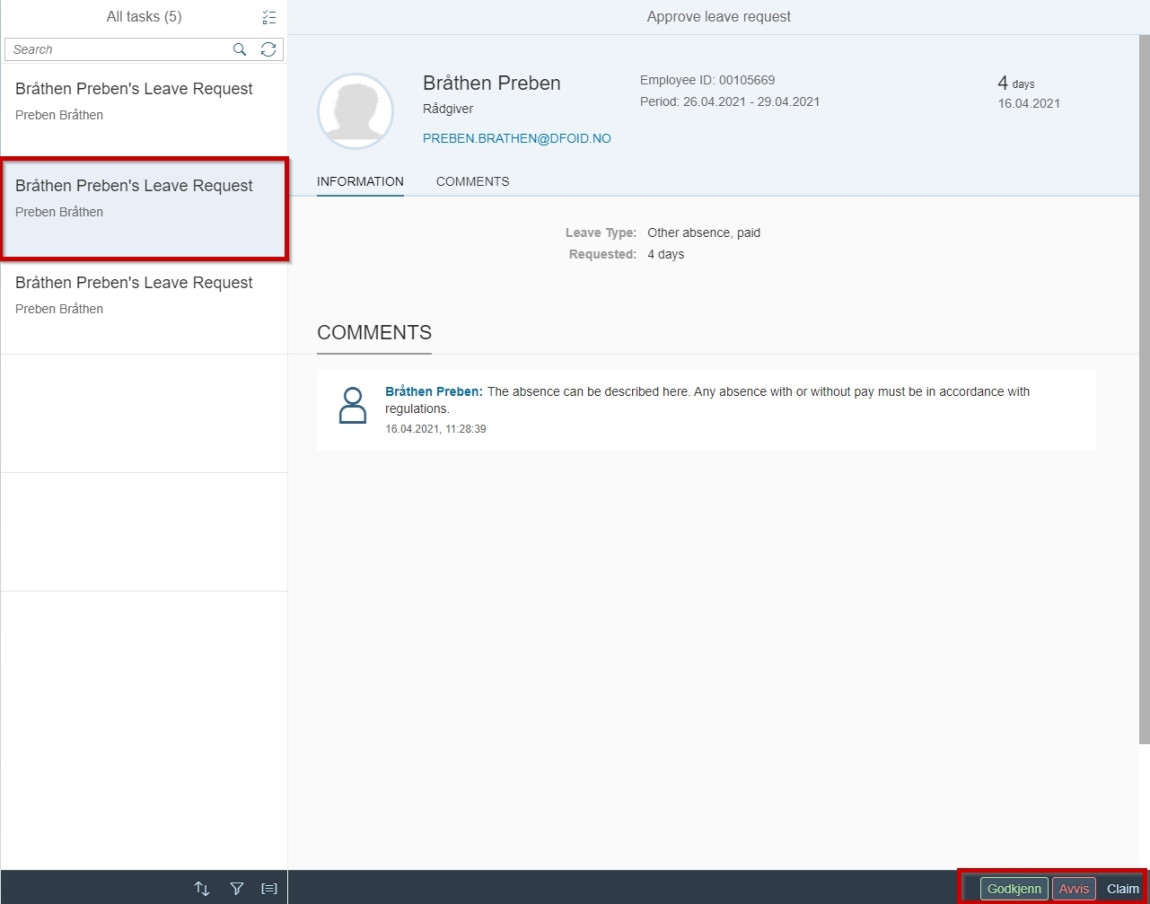Click the Employee ID: 00105669 text

(x=707, y=80)
